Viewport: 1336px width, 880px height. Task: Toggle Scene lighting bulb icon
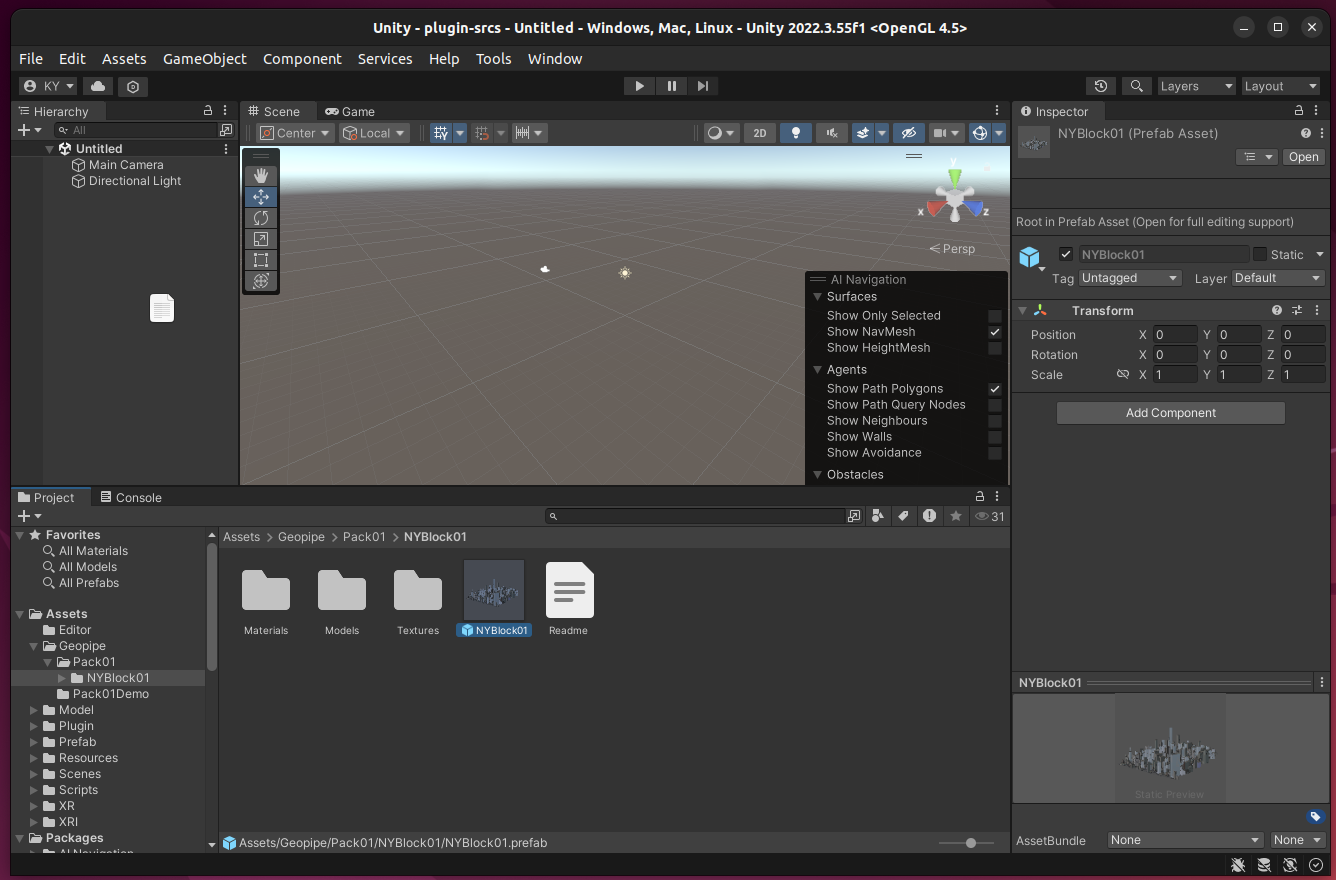point(796,133)
